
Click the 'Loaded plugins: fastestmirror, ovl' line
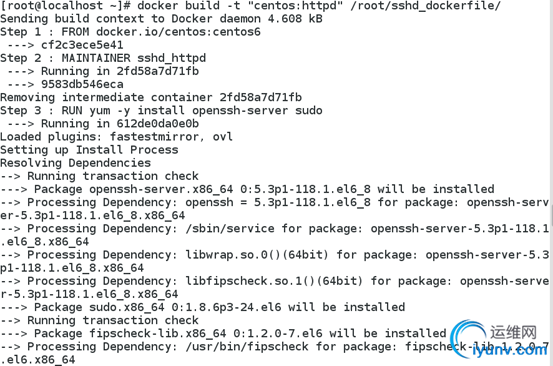pyautogui.click(x=116, y=137)
